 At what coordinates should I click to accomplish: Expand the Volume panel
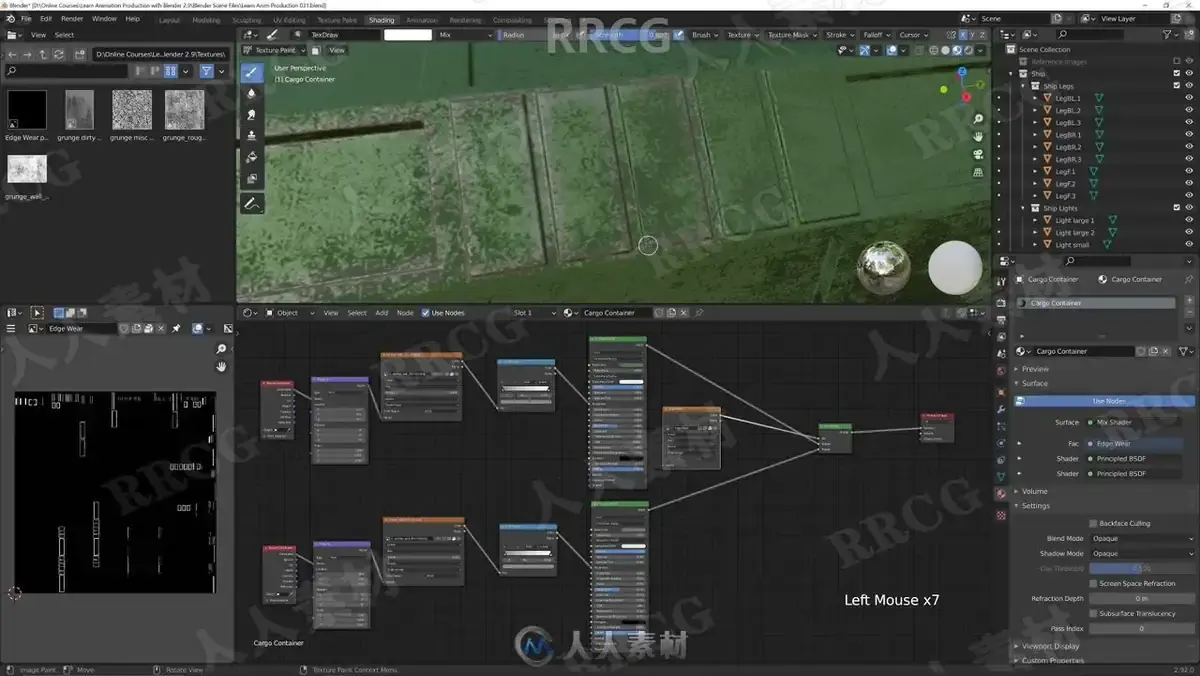1034,491
